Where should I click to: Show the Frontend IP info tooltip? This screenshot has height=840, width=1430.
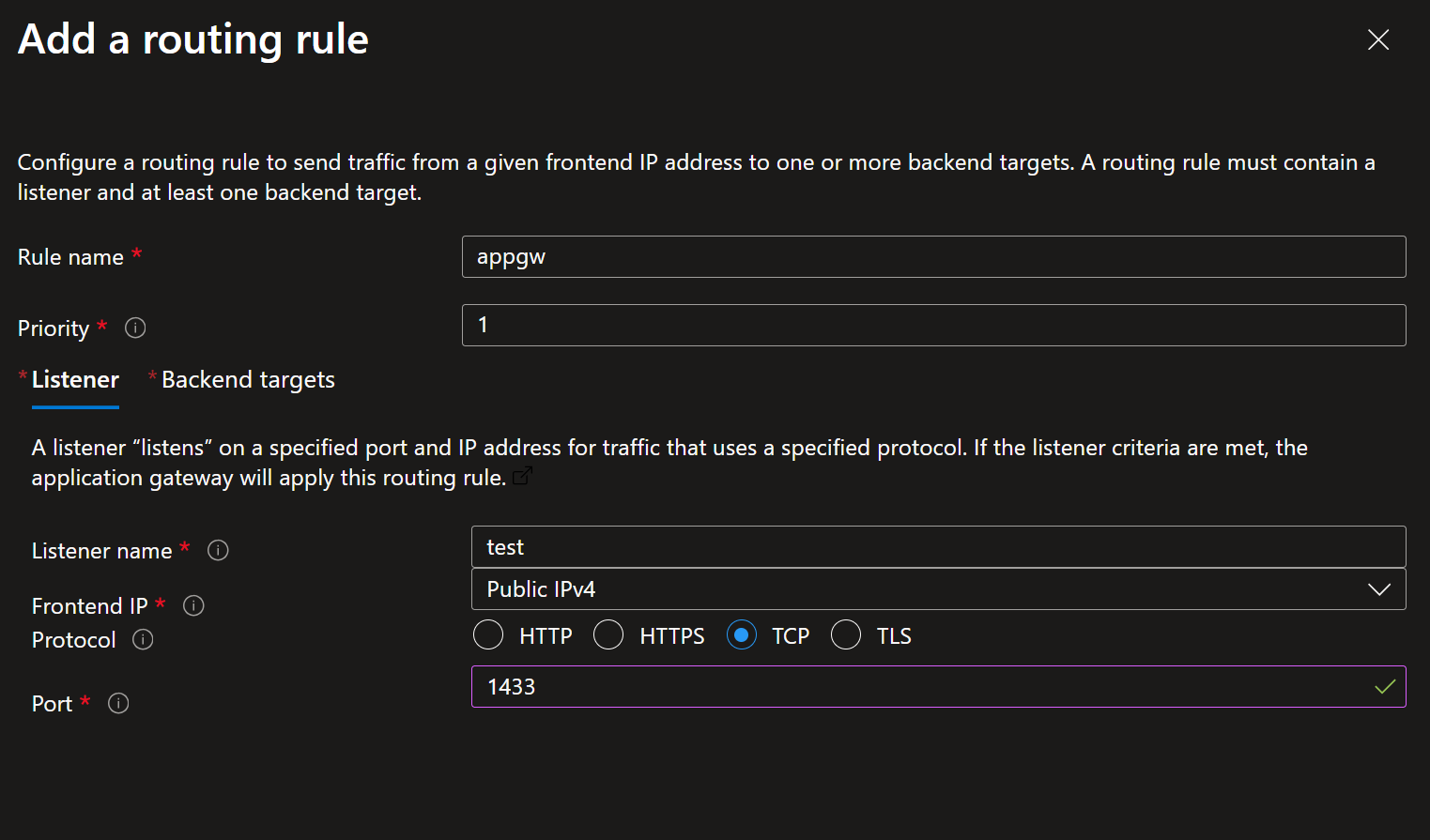pos(193,605)
